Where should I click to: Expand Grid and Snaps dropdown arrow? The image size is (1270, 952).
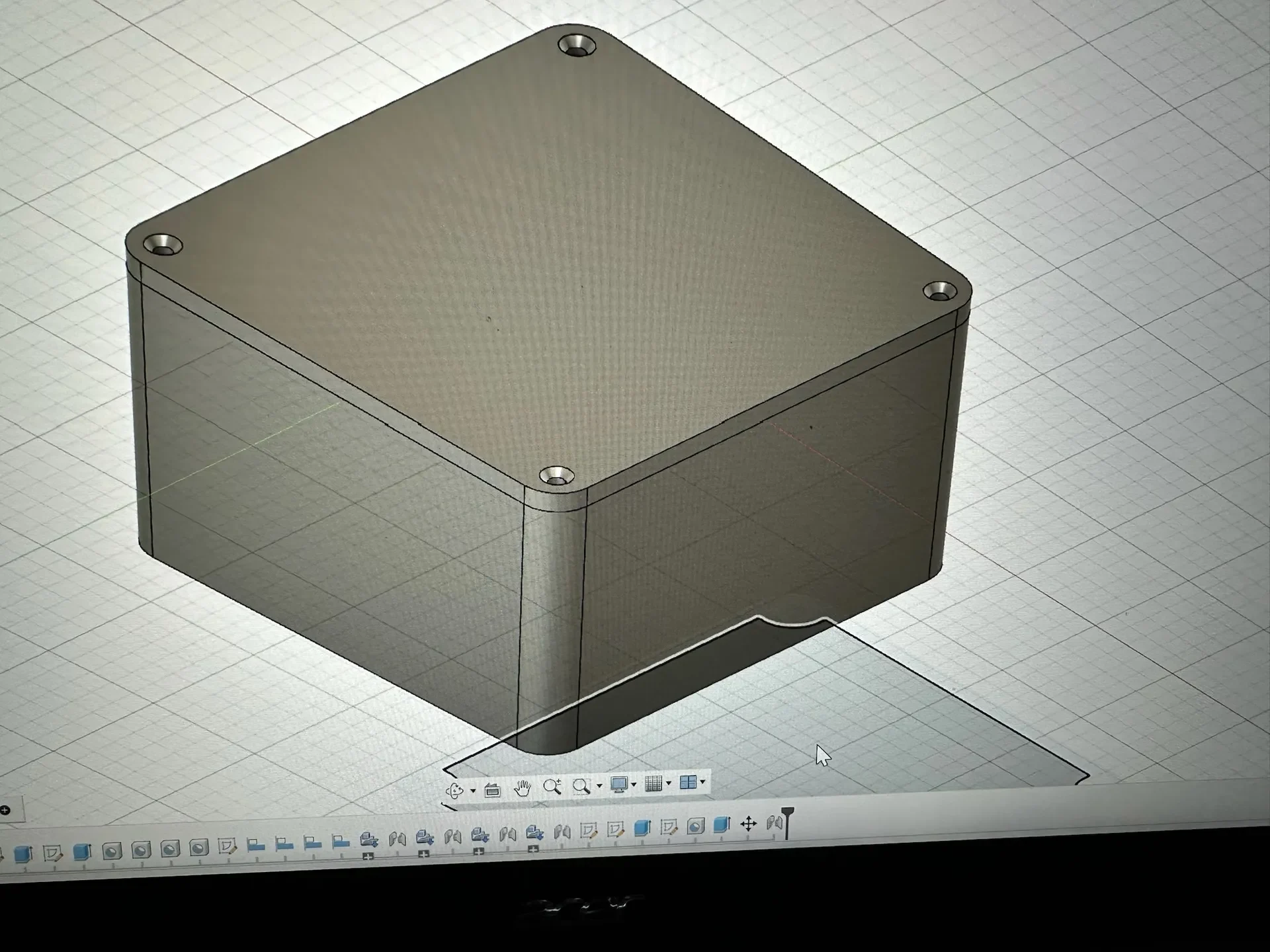[x=669, y=783]
